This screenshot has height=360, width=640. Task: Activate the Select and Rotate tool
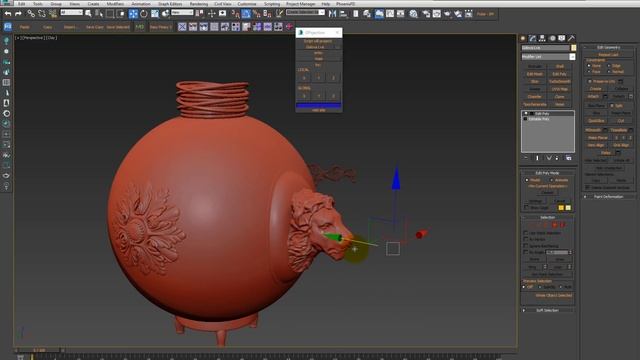[144, 14]
